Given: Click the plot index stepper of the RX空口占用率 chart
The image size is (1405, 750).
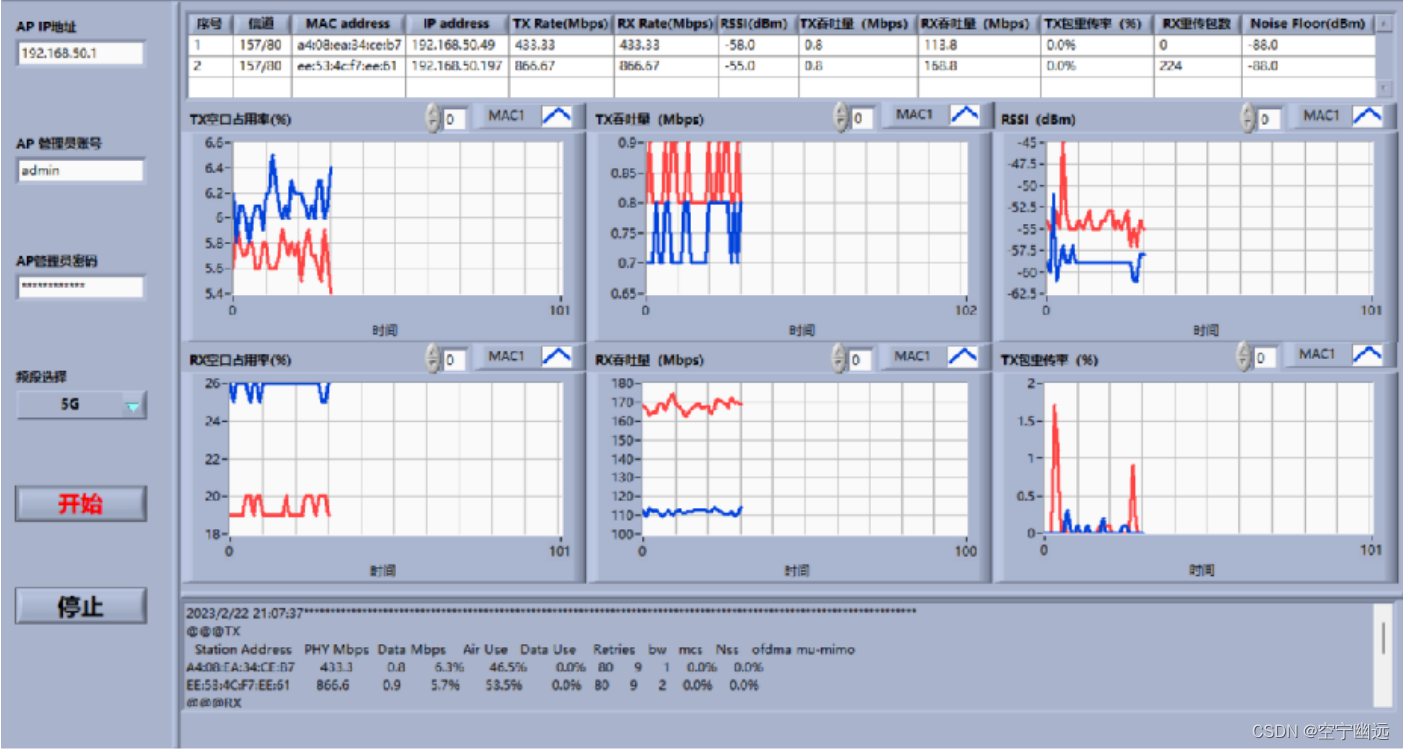Looking at the screenshot, I should coord(433,358).
